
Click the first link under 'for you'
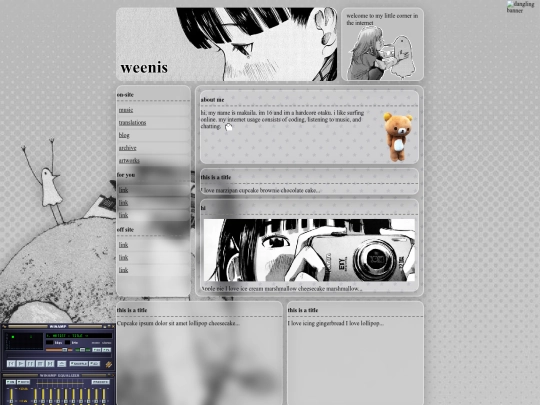[x=123, y=190]
